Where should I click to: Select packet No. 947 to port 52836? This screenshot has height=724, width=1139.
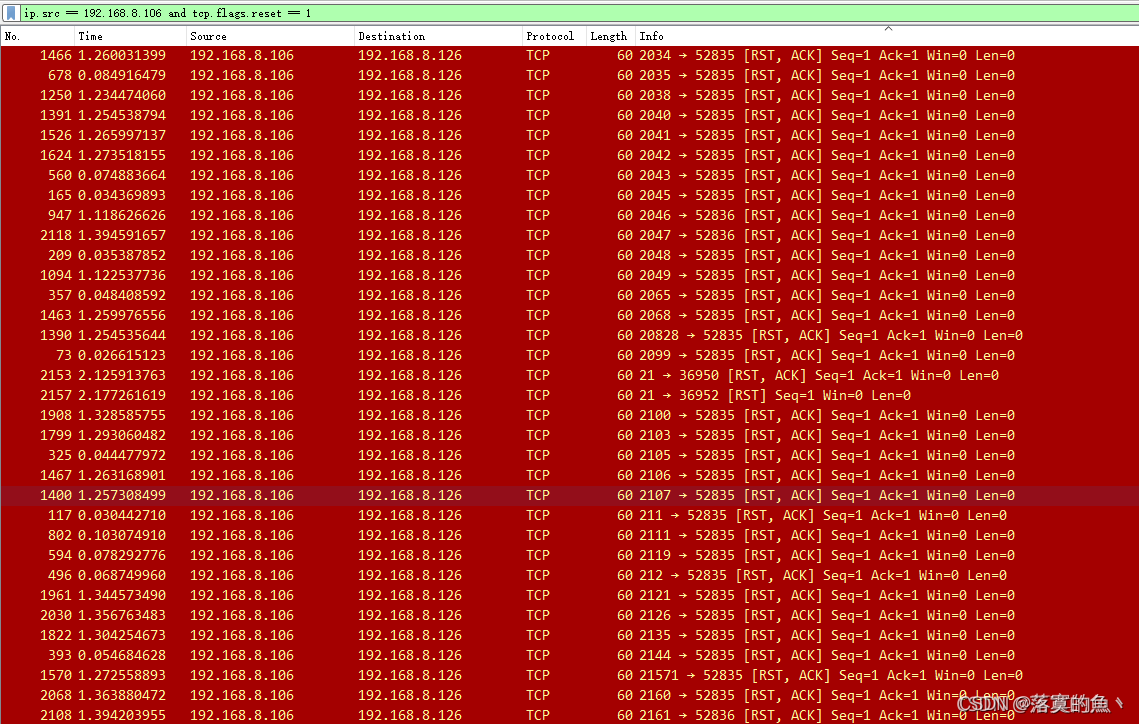click(x=570, y=215)
